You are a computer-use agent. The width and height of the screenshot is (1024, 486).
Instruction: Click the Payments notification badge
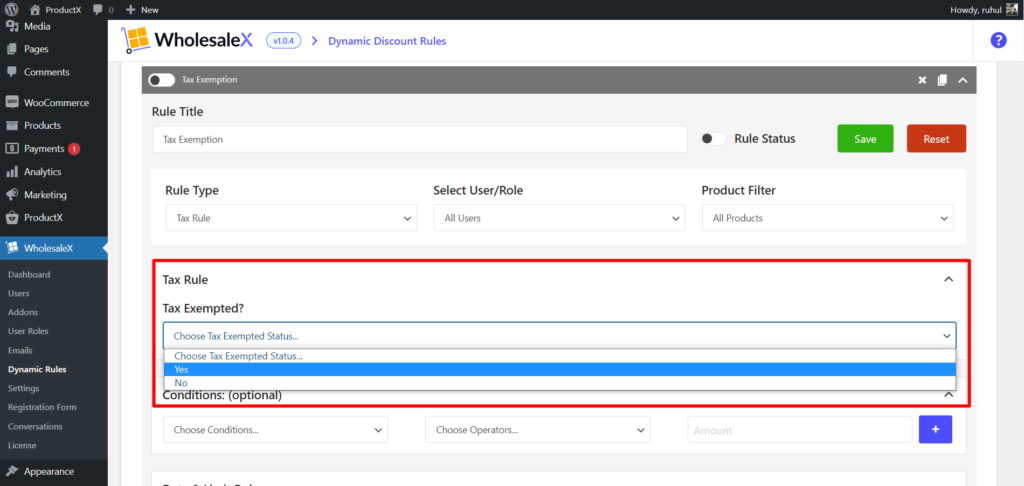pyautogui.click(x=74, y=149)
